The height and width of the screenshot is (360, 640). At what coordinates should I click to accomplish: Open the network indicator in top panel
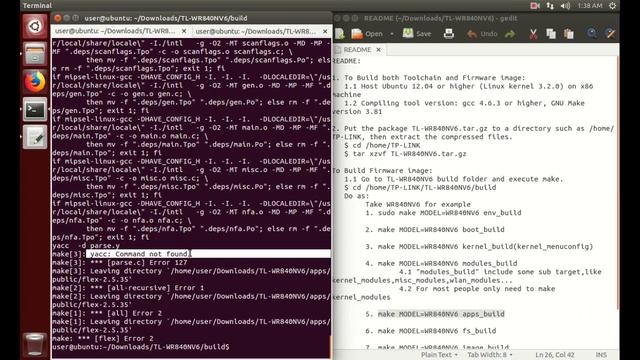click(550, 6)
